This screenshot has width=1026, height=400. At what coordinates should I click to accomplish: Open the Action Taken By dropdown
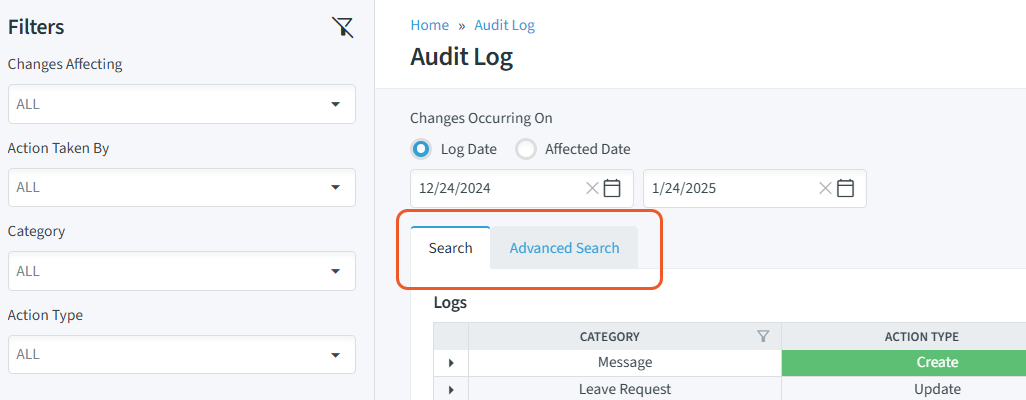click(x=182, y=187)
